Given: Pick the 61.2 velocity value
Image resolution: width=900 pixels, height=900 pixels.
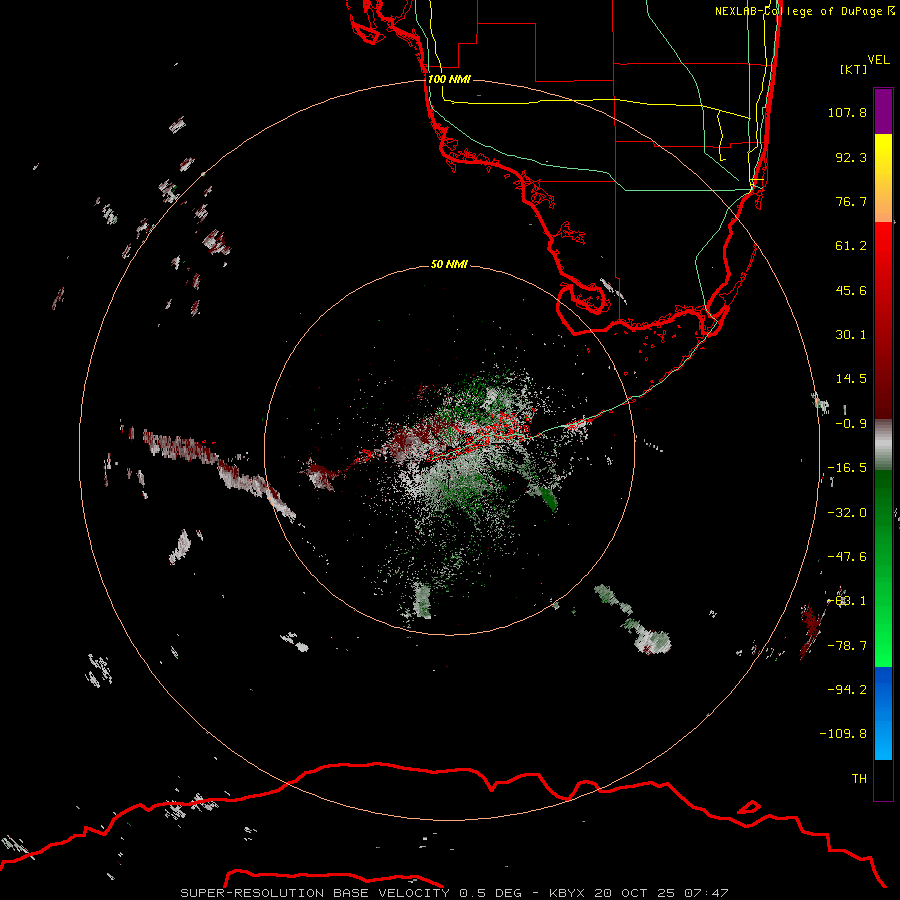Looking at the screenshot, I should pyautogui.click(x=851, y=246).
